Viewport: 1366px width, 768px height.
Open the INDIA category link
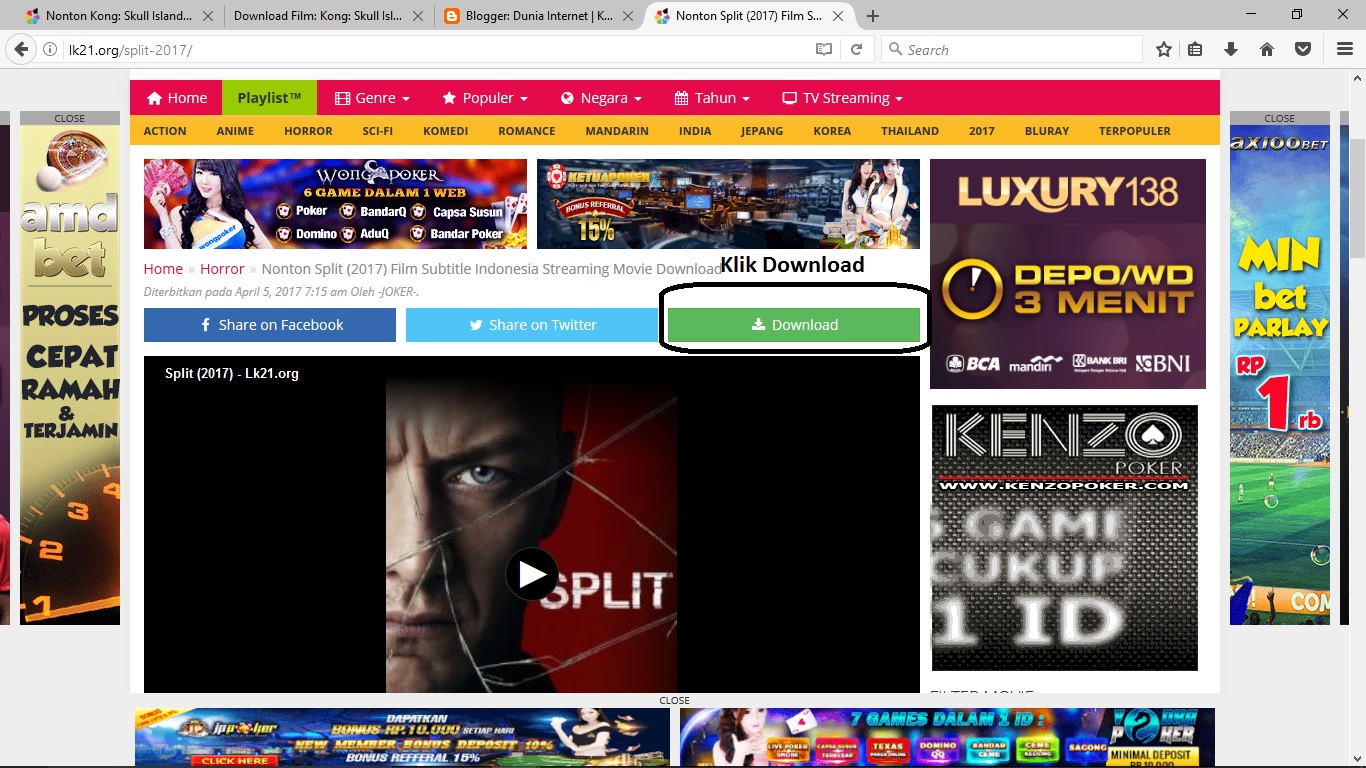pyautogui.click(x=695, y=131)
